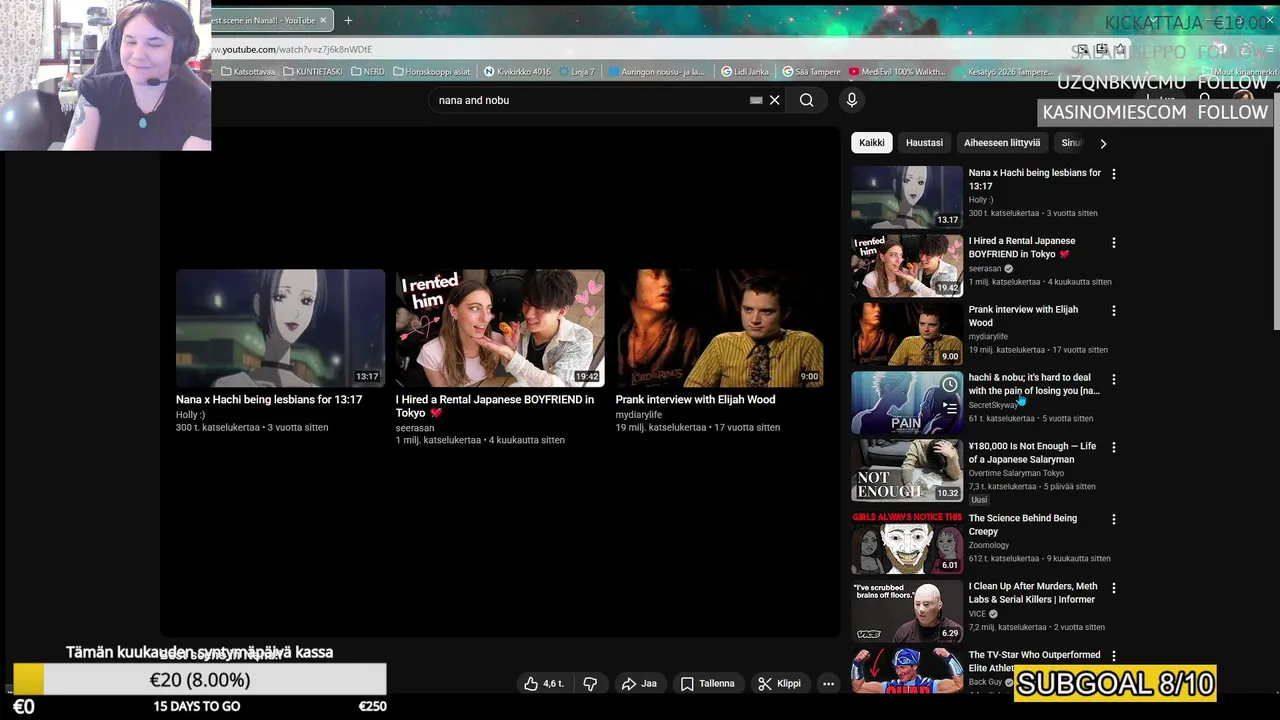This screenshot has width=1280, height=720.
Task: Click sidebar title 'I Clean Up After Murders, Meth Labs'
Action: coord(1033,593)
